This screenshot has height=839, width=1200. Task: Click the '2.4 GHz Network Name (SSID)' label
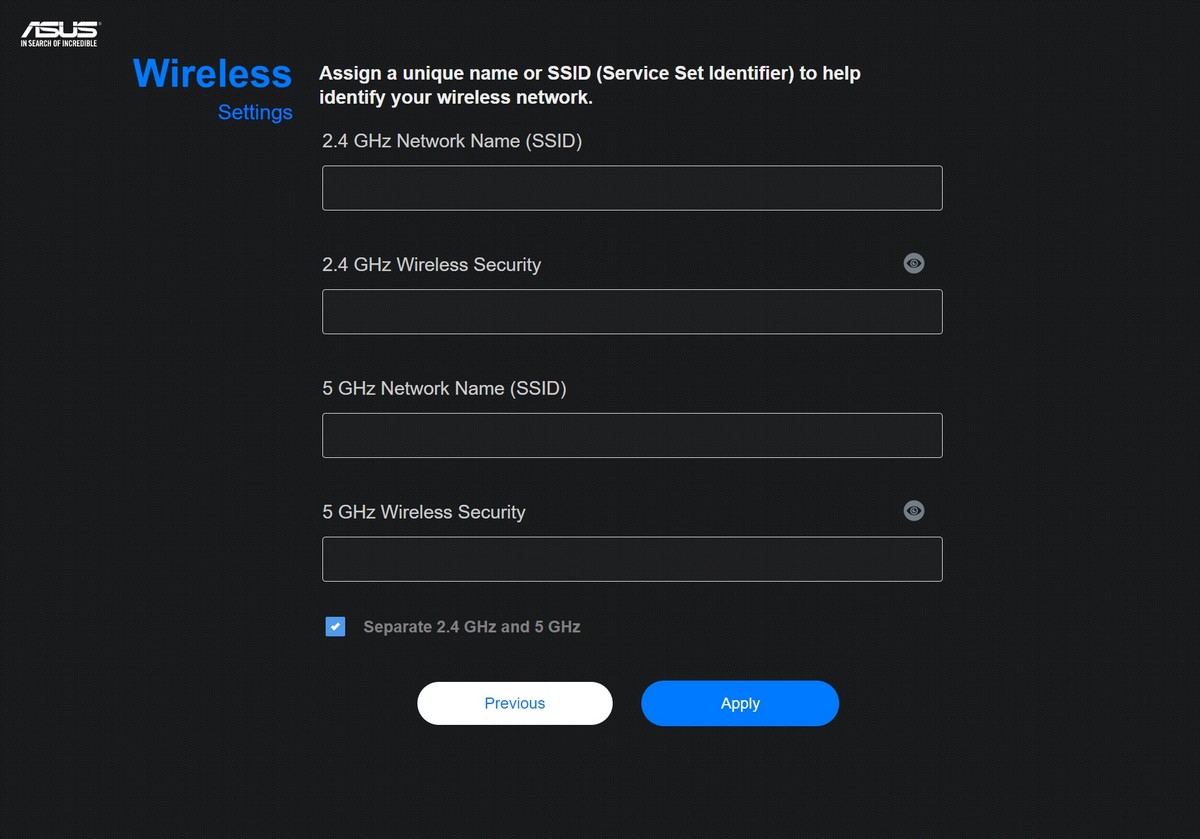pyautogui.click(x=452, y=141)
